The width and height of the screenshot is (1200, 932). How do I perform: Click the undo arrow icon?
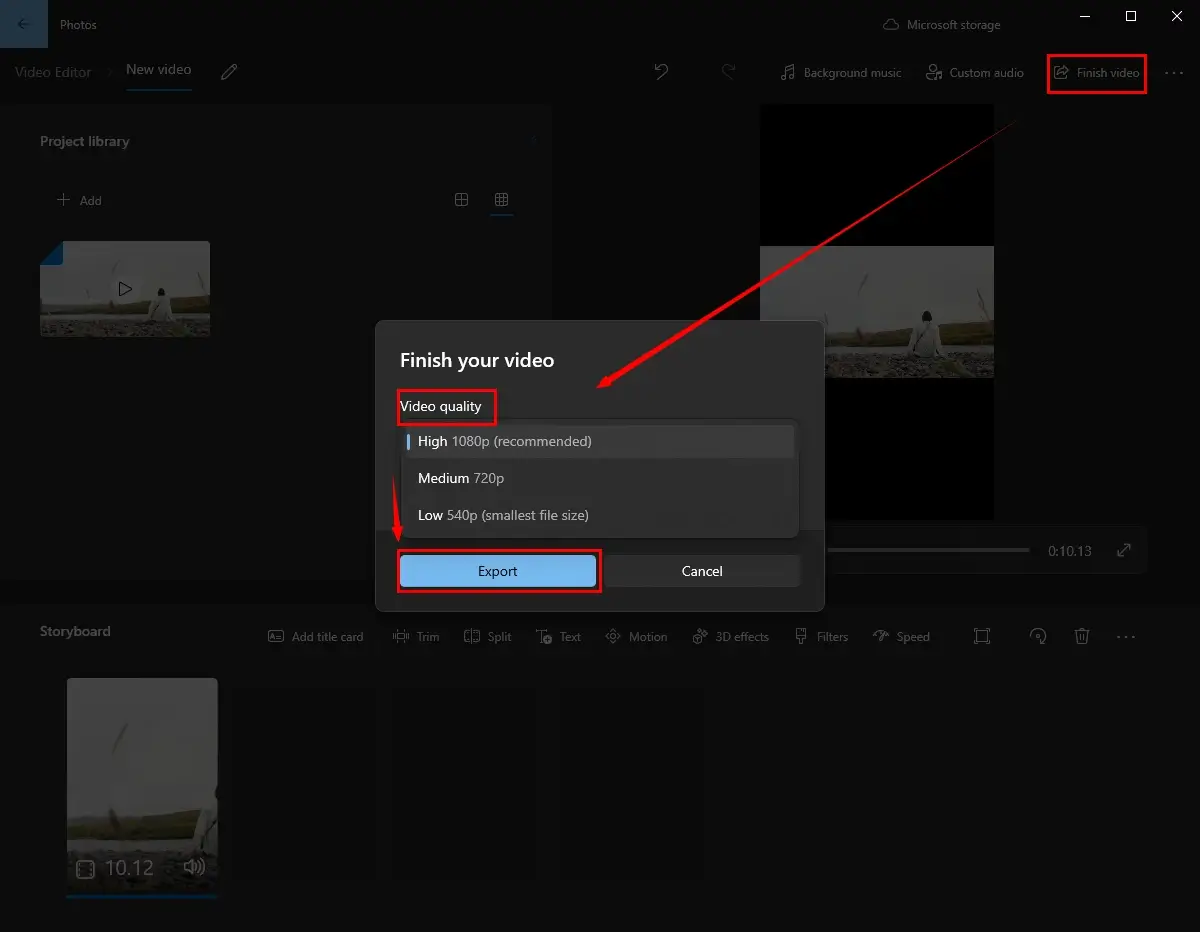tap(661, 72)
